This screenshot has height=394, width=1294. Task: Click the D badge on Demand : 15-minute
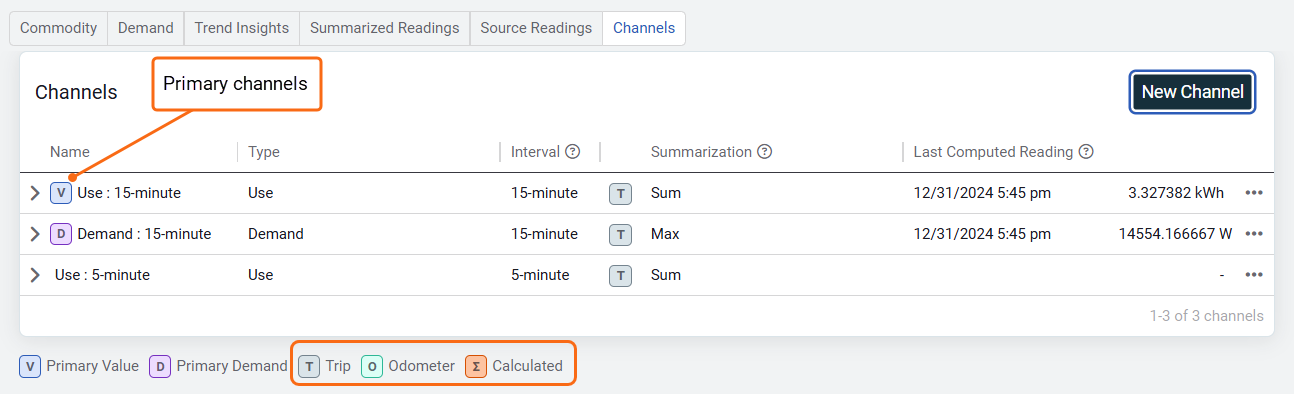click(61, 234)
